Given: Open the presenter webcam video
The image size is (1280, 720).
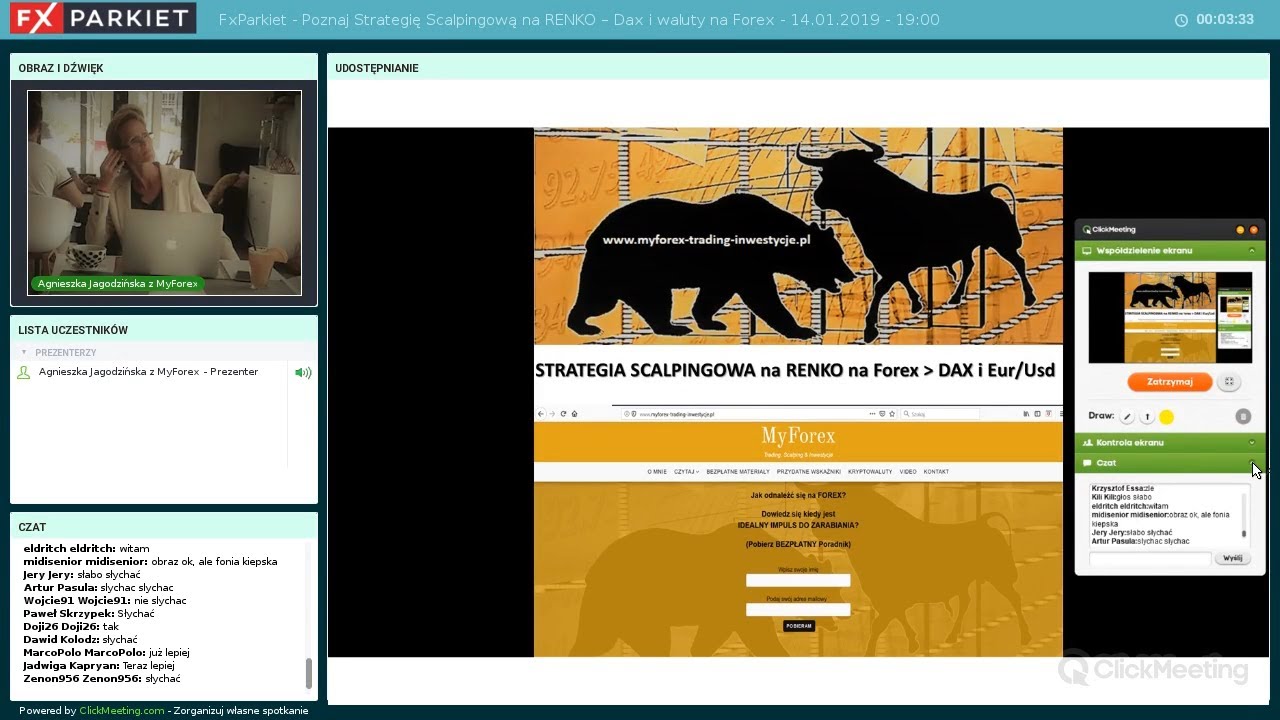Looking at the screenshot, I should pos(164,193).
